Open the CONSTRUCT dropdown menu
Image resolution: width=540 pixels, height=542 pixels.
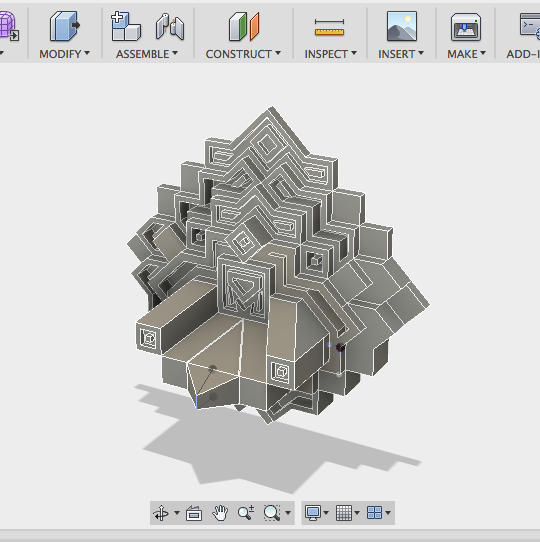point(243,54)
